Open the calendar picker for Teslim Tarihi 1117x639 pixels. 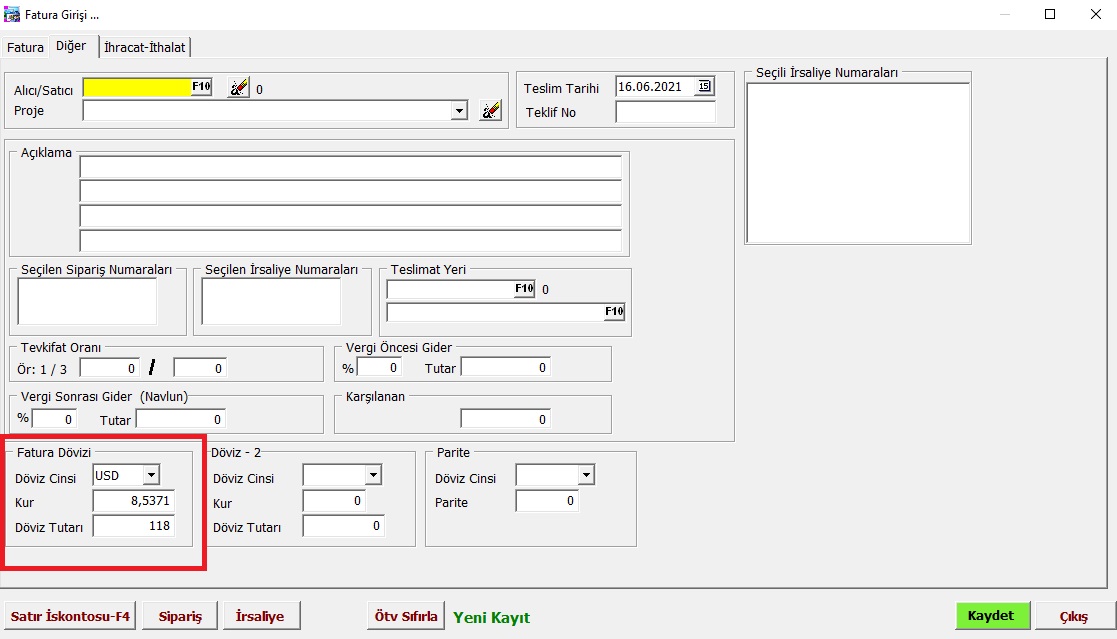705,87
